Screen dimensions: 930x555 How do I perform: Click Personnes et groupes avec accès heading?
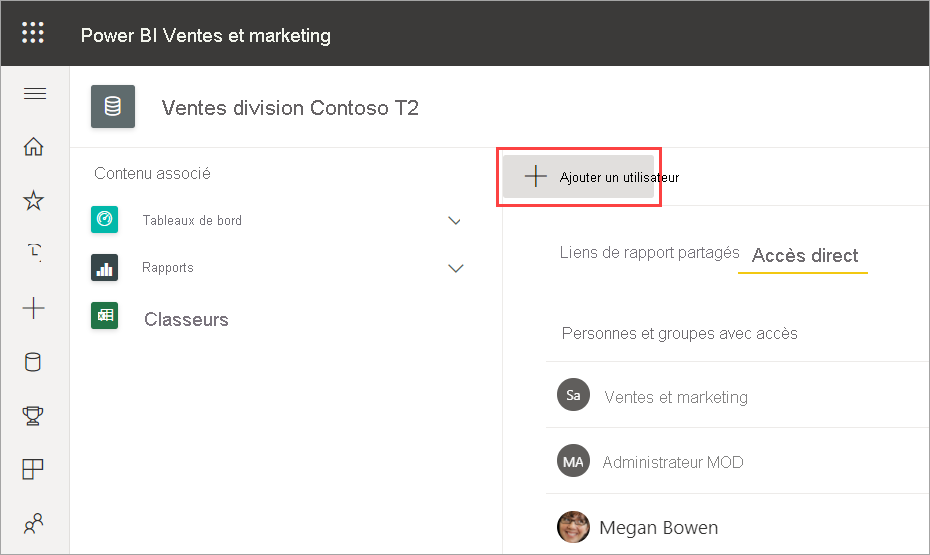tap(680, 333)
